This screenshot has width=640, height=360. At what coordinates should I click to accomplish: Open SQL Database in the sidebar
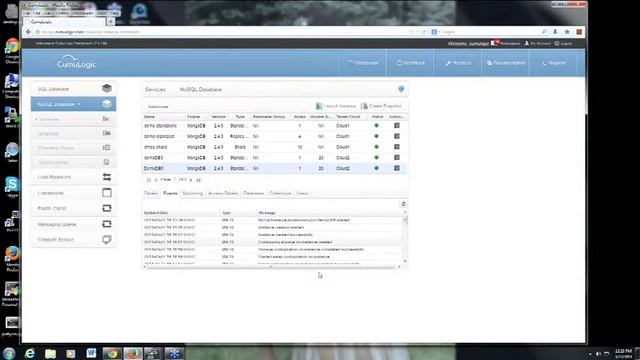(73, 89)
